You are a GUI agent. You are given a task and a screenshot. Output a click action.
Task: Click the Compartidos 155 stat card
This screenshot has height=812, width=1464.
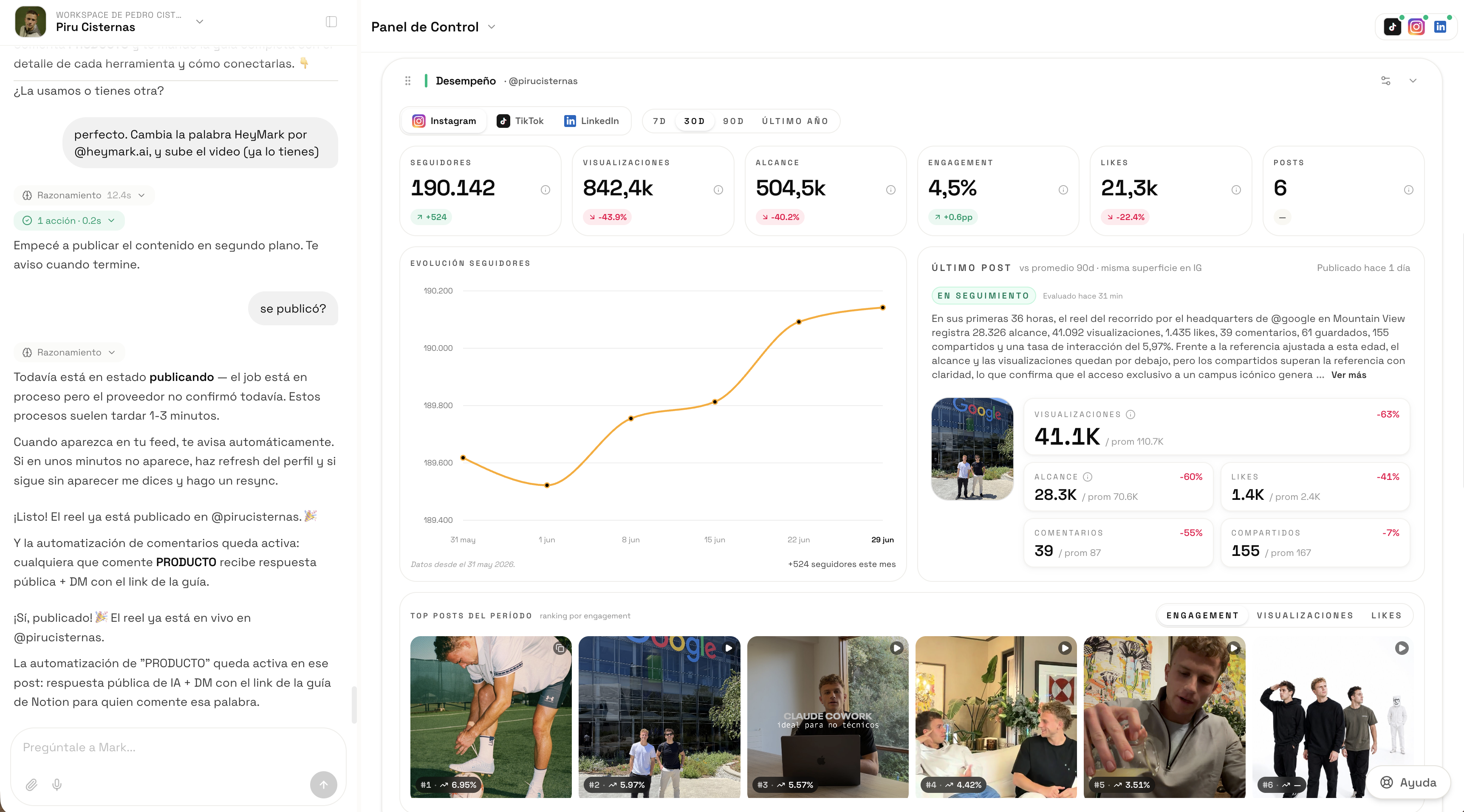pos(1315,543)
